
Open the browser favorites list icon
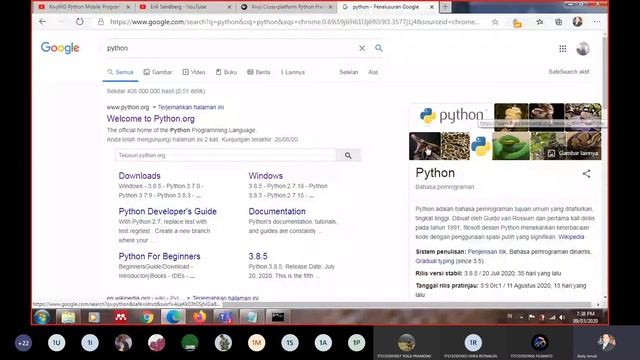pyautogui.click(x=540, y=22)
